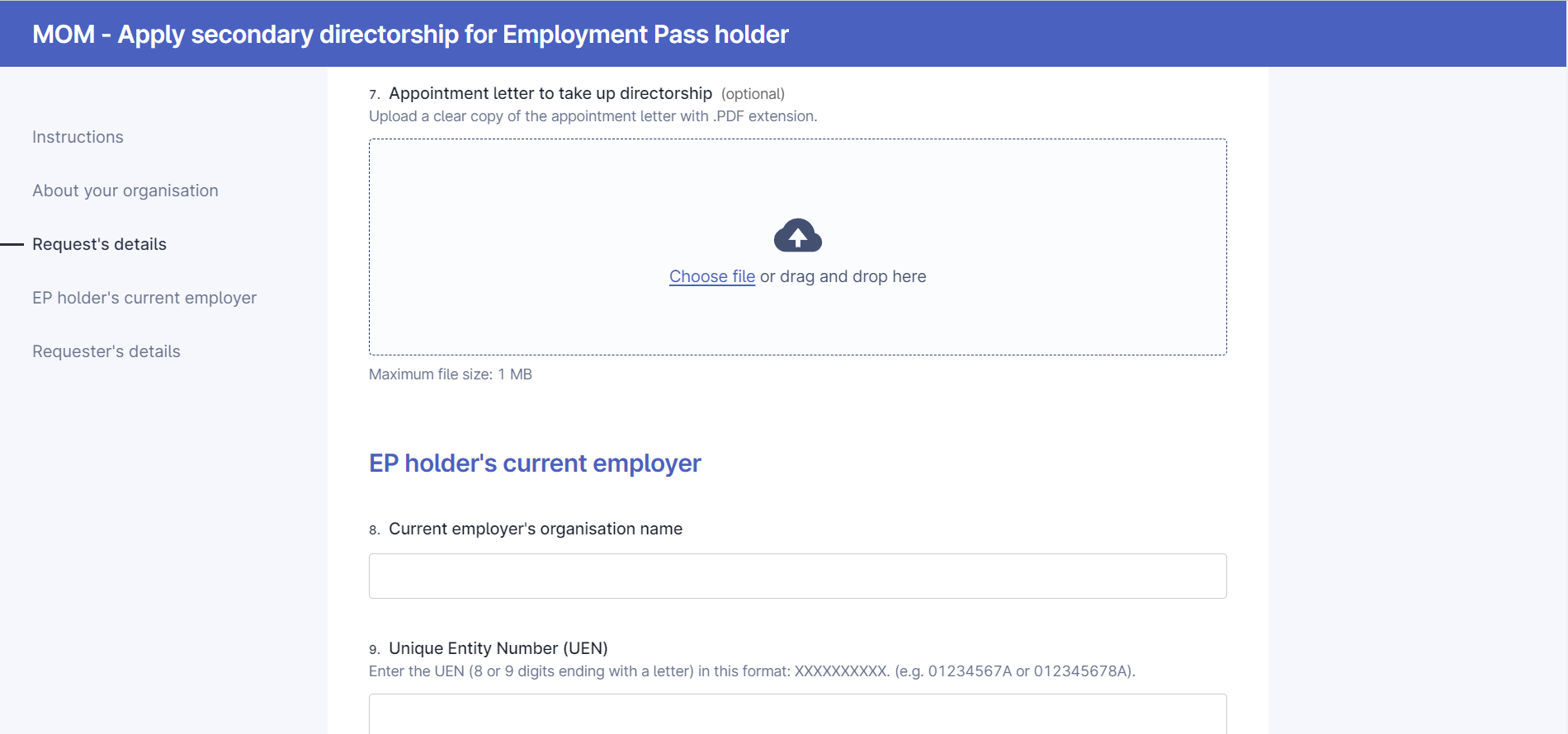Jump to About your organisation section
The height and width of the screenshot is (734, 1568).
tap(125, 191)
